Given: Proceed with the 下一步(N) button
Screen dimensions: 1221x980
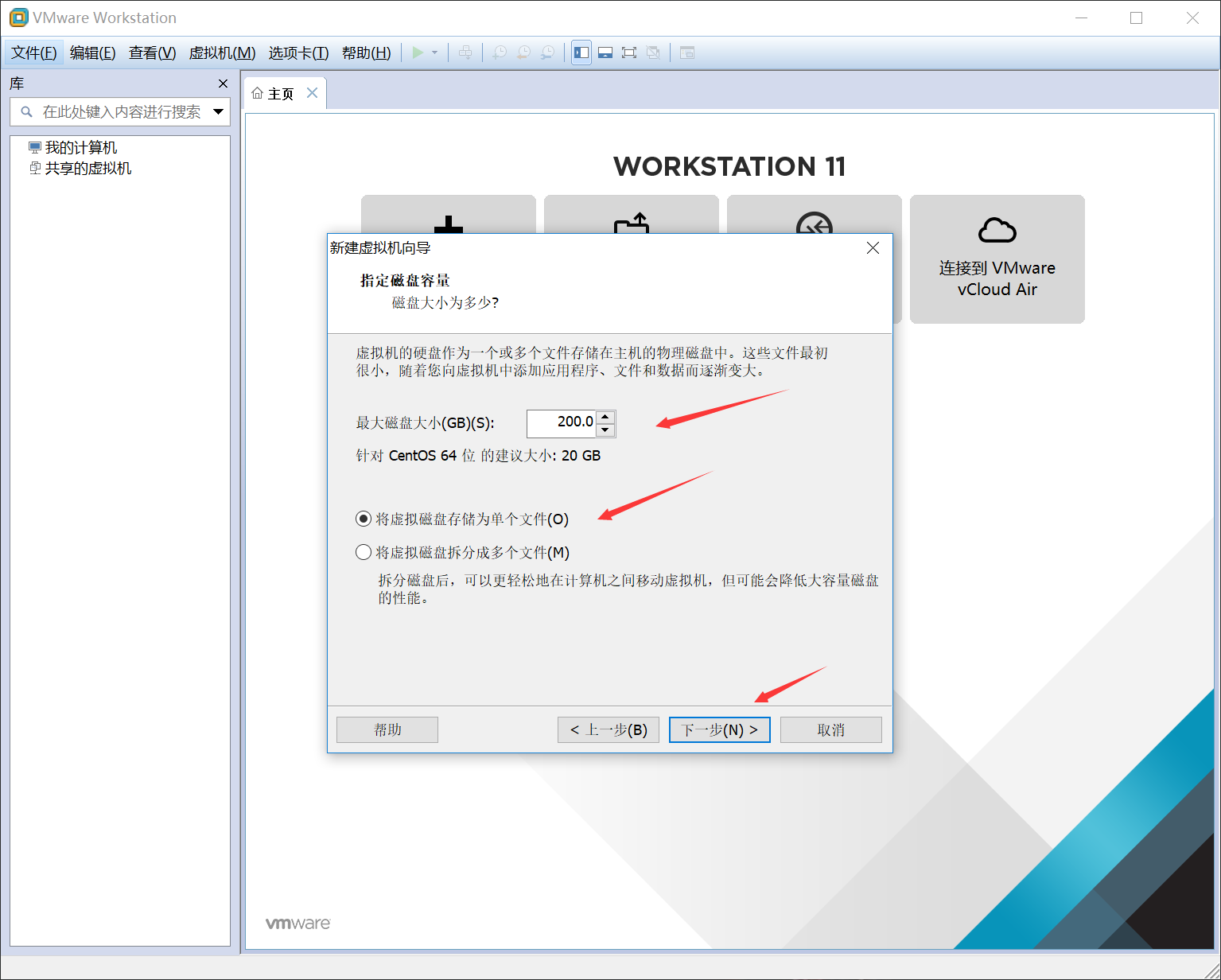Looking at the screenshot, I should (720, 729).
